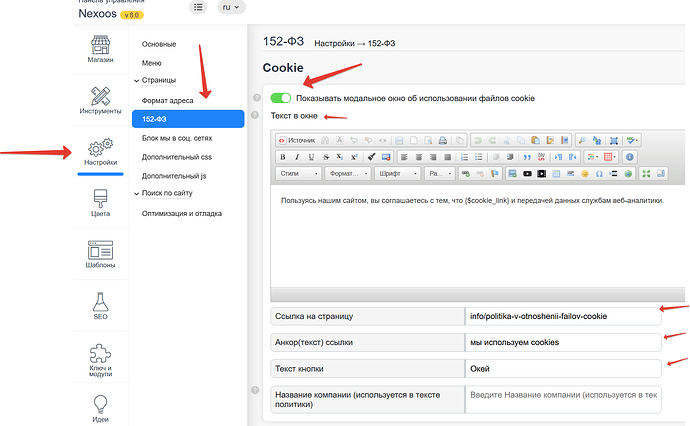
Task: Insert a block quote
Action: [527, 157]
